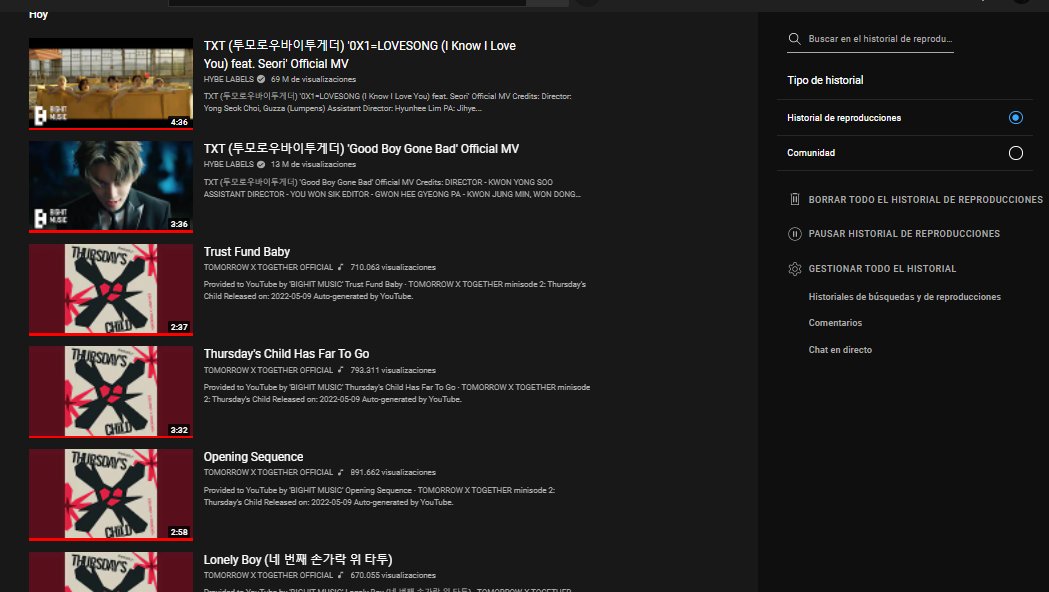Image resolution: width=1049 pixels, height=592 pixels.
Task: Click the music note icon on Trust Fund Baby row
Action: coord(340,267)
